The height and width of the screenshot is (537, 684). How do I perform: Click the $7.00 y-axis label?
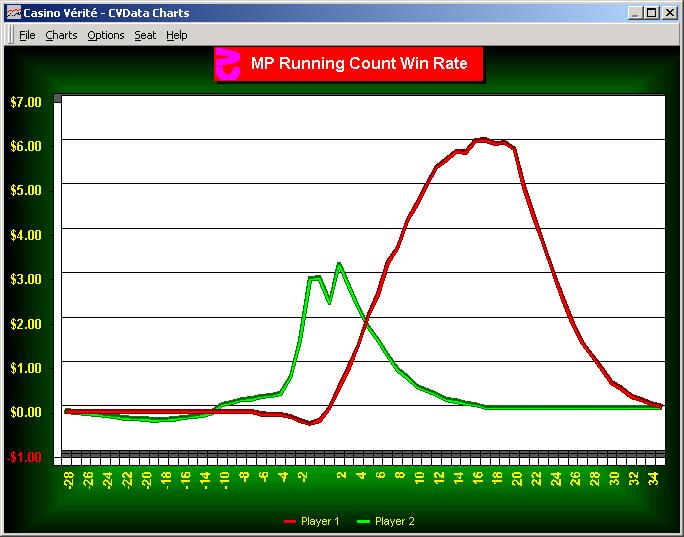point(25,102)
